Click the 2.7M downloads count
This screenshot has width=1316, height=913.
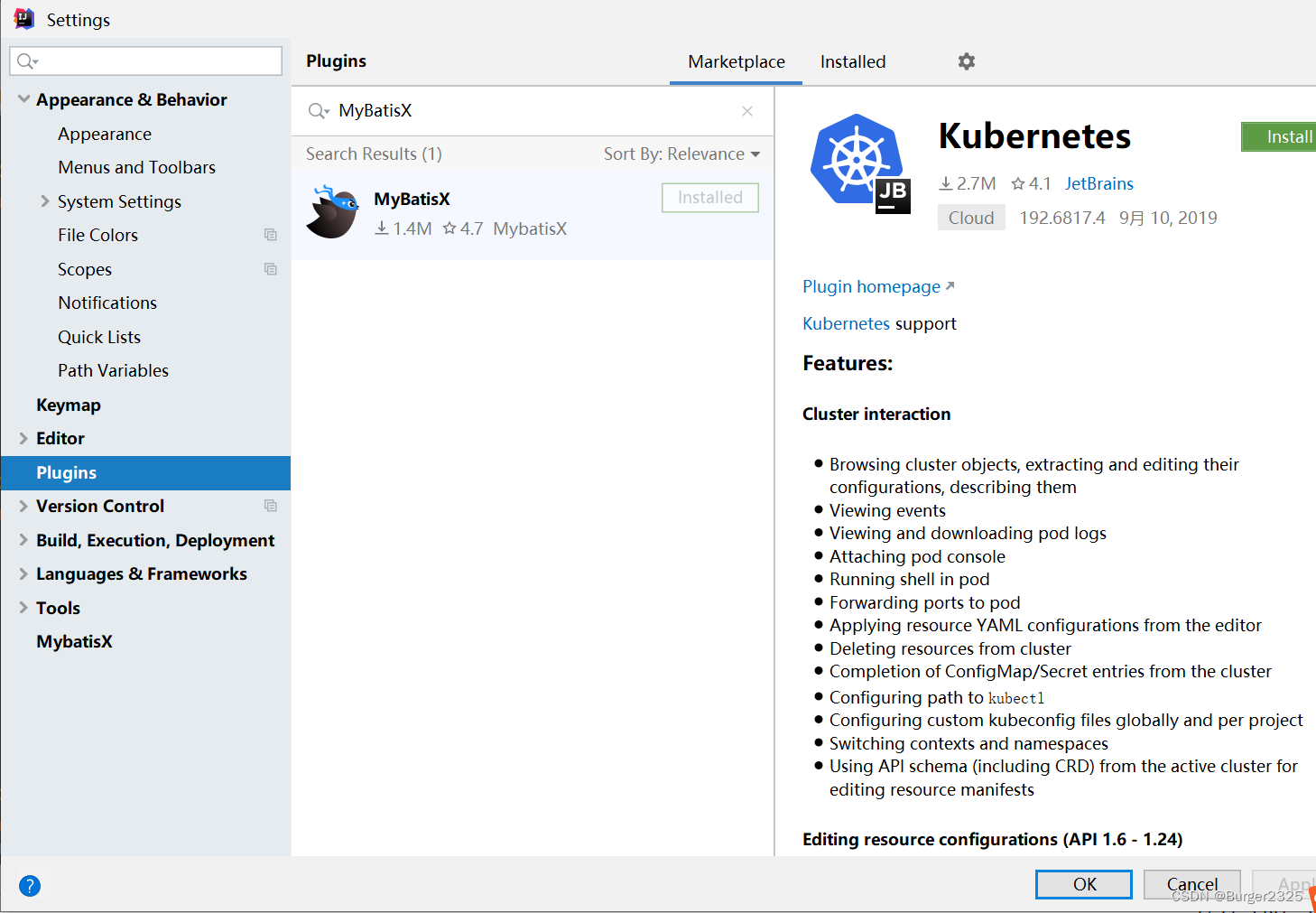pyautogui.click(x=967, y=183)
